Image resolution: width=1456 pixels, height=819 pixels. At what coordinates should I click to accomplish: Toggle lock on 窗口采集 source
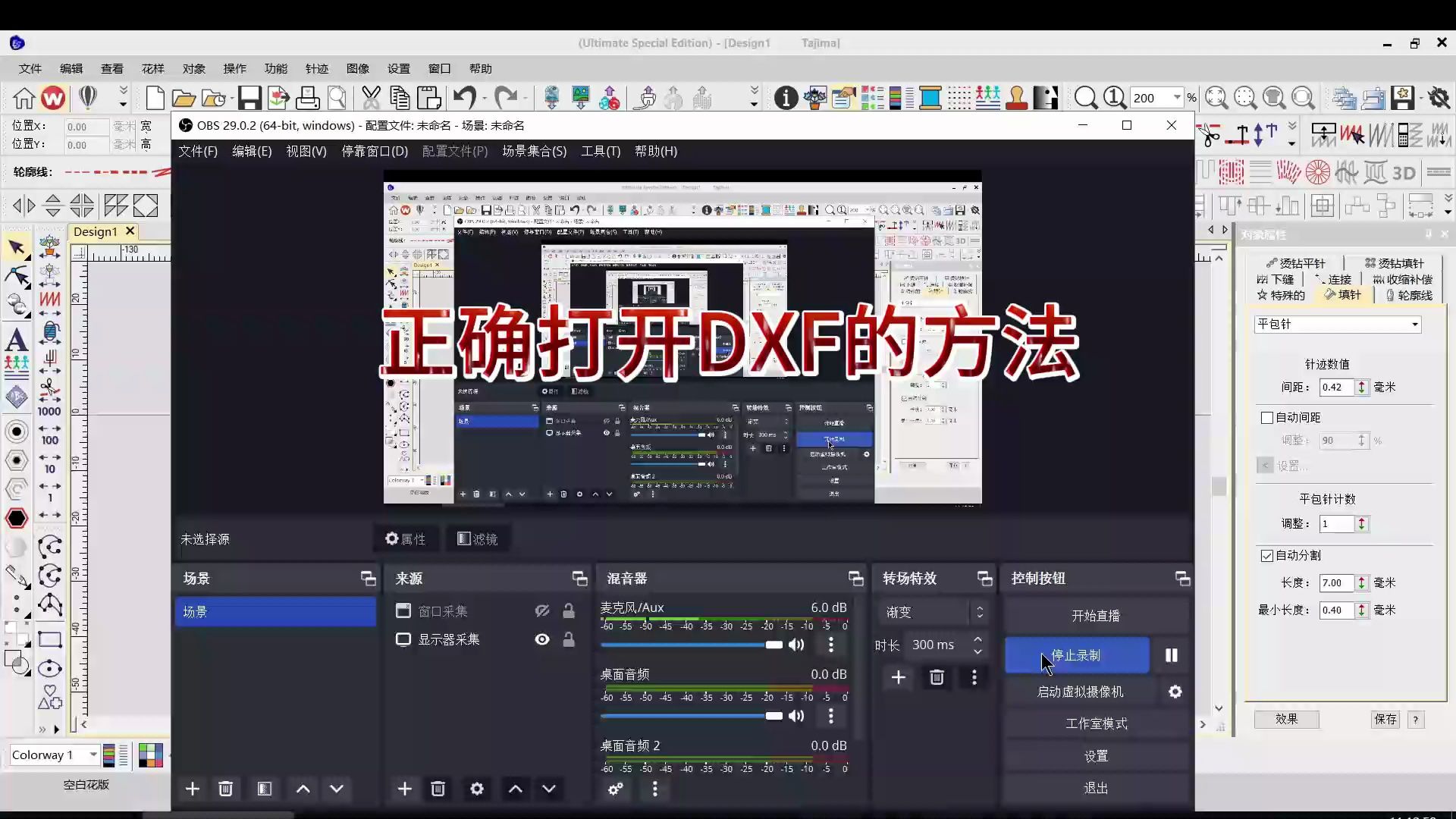coord(569,611)
